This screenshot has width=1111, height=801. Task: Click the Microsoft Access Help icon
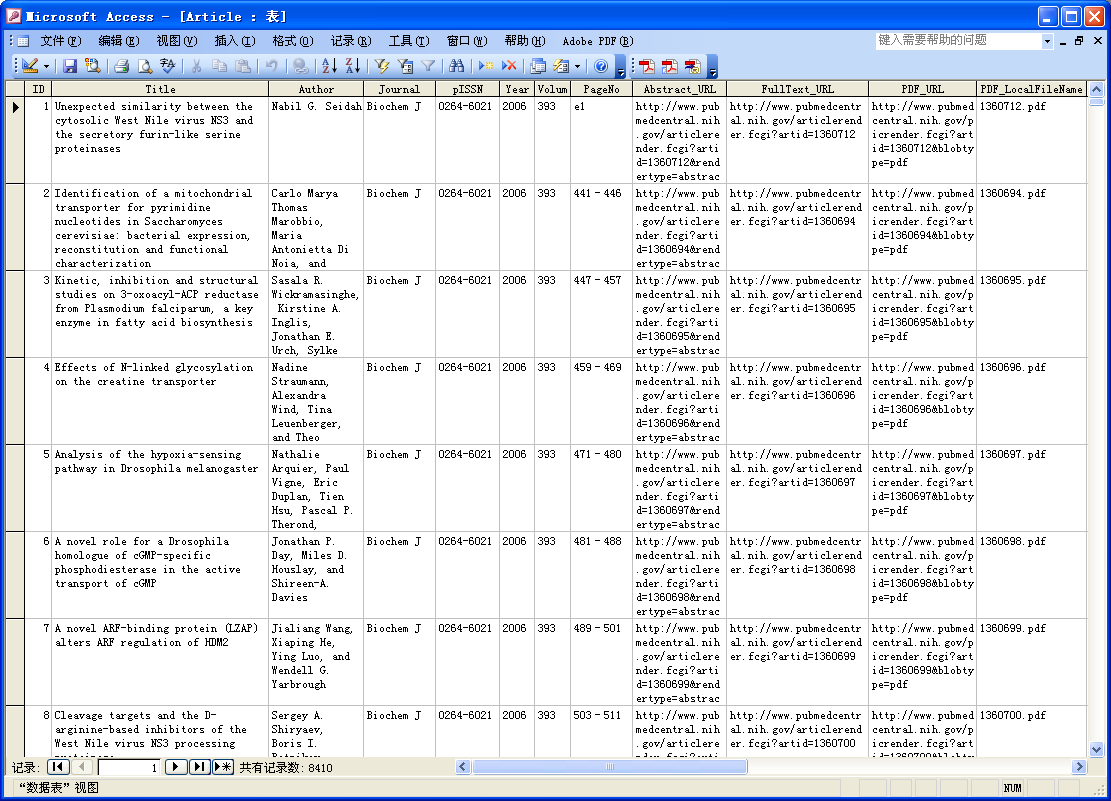click(x=600, y=66)
